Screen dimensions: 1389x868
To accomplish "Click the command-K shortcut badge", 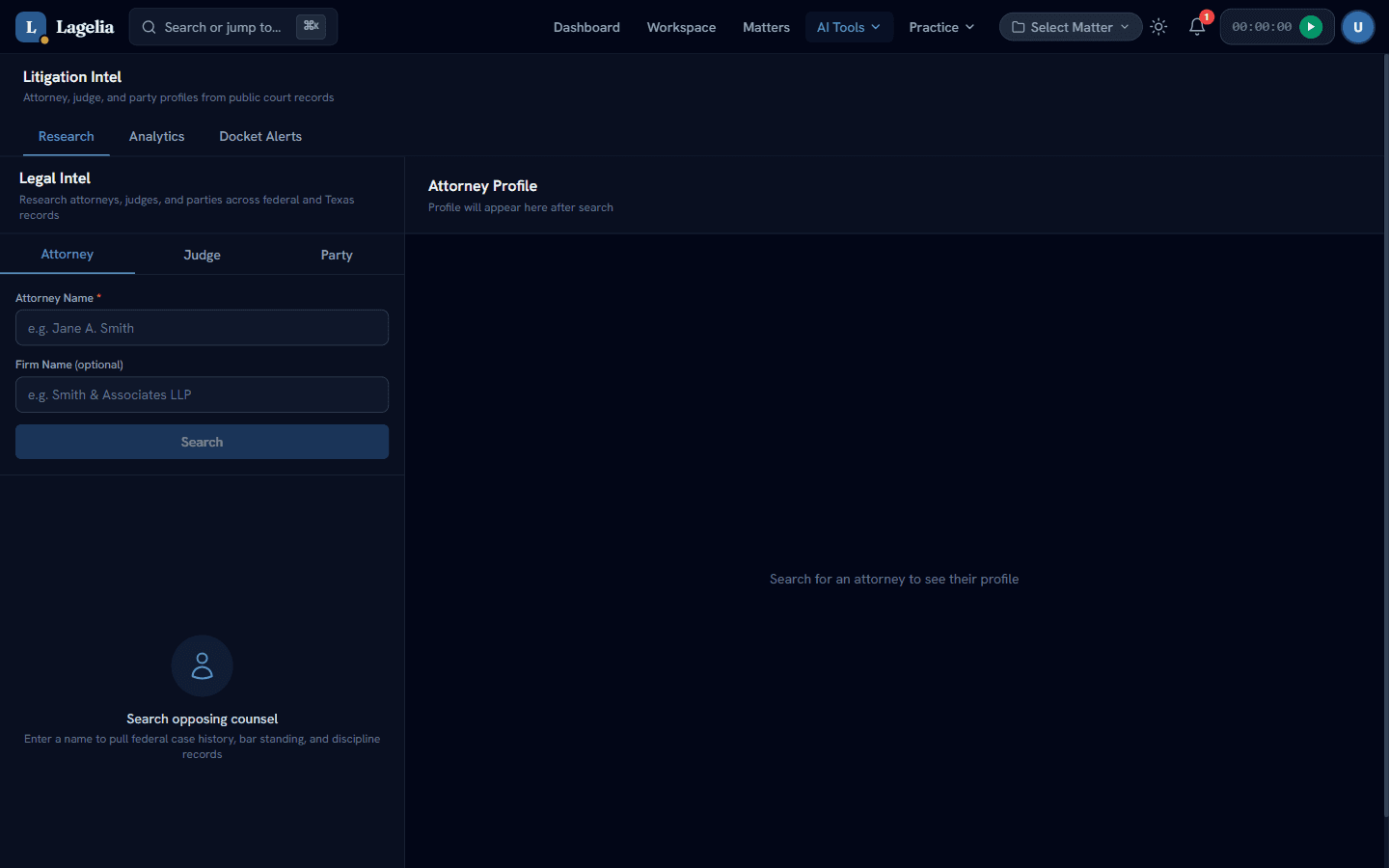I will tap(311, 26).
